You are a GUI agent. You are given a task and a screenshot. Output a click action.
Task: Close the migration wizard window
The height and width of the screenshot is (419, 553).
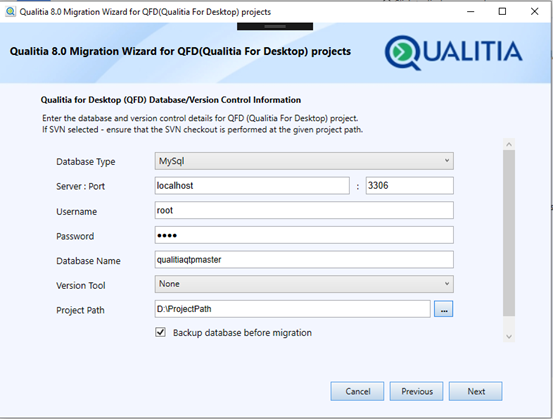click(x=534, y=12)
